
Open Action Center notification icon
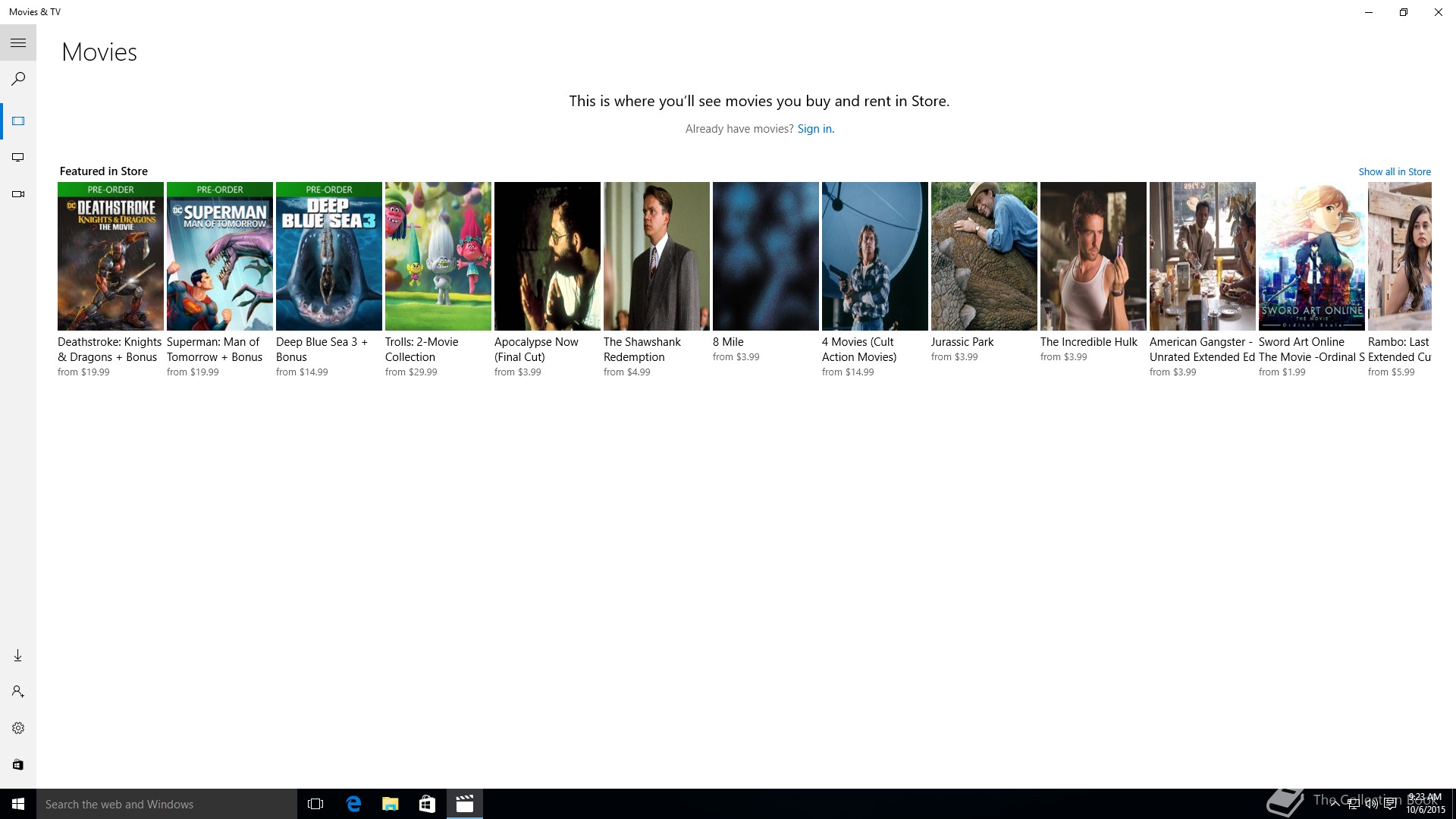tap(1390, 805)
